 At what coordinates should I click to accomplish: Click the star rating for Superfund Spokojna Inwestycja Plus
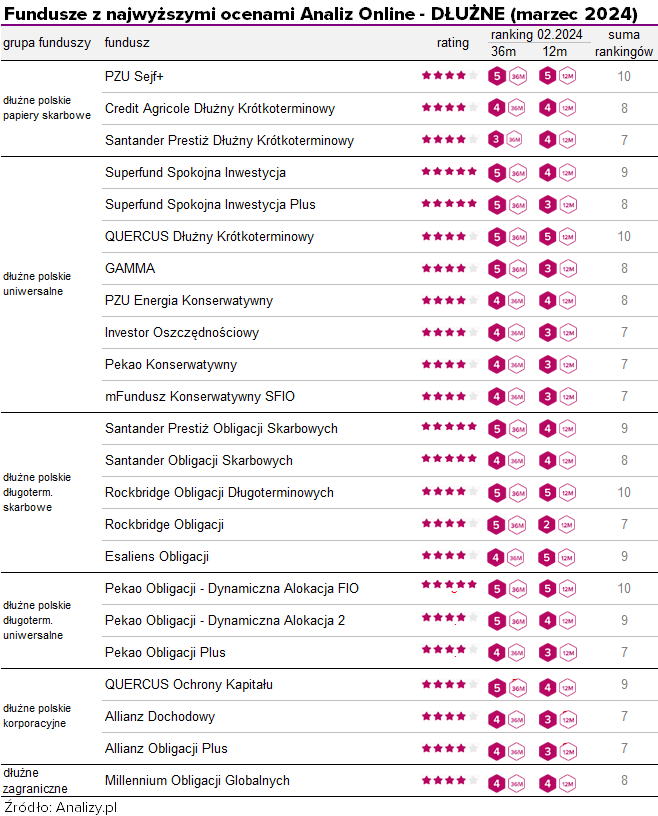click(x=449, y=204)
